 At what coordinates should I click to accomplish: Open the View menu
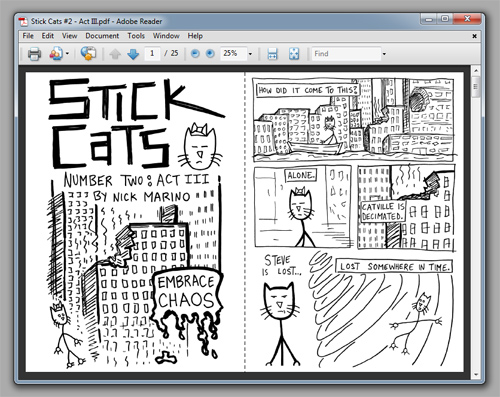tap(69, 36)
